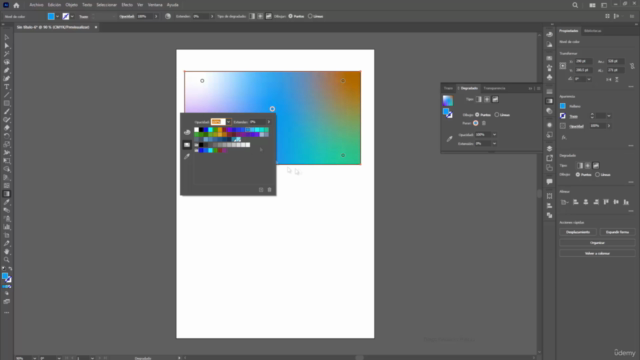Select the Selection tool arrow
This screenshot has width=640, height=360.
(x=7, y=37)
